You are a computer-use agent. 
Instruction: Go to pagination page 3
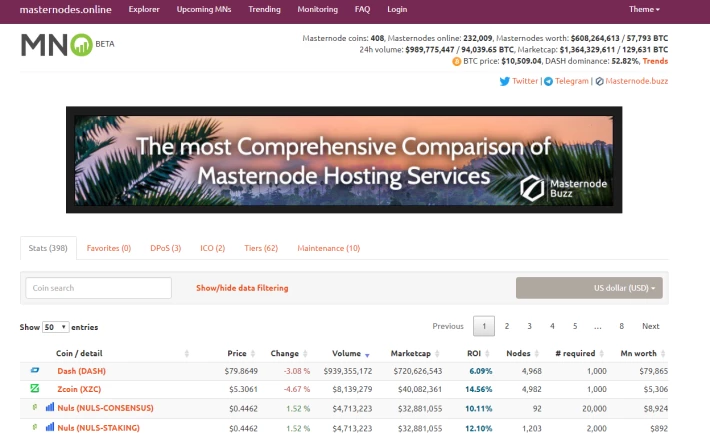(x=529, y=326)
